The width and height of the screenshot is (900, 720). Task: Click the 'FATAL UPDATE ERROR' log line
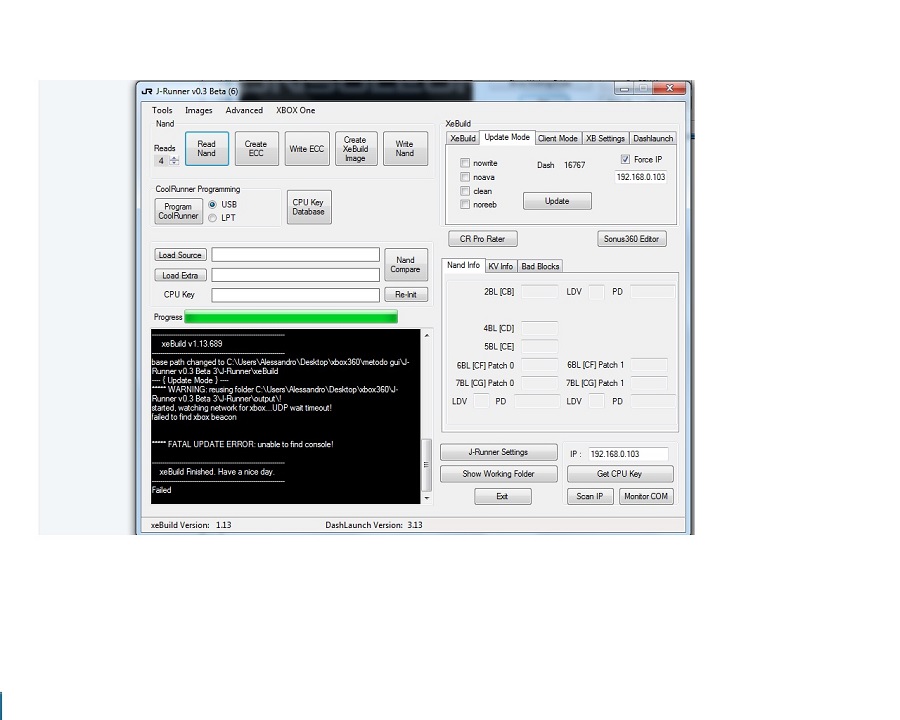pos(242,444)
